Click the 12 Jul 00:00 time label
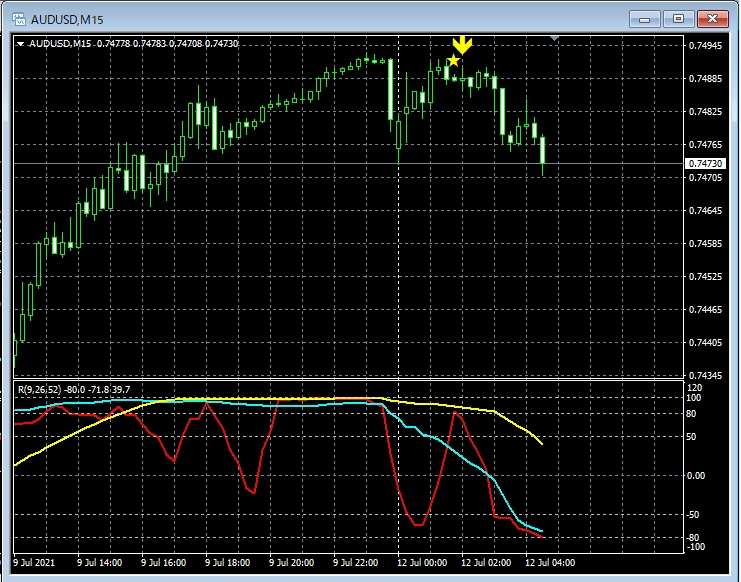The image size is (741, 582). click(420, 563)
